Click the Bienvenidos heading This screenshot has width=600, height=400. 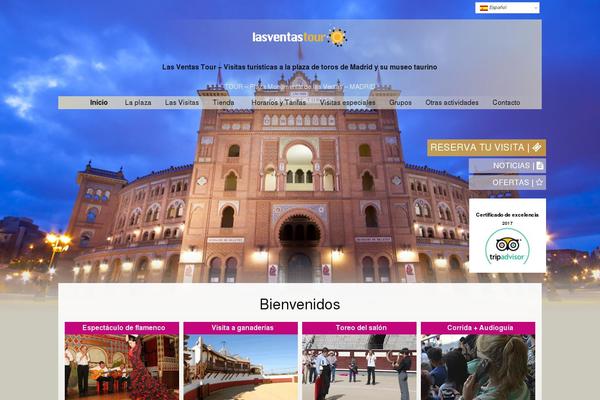click(x=300, y=305)
